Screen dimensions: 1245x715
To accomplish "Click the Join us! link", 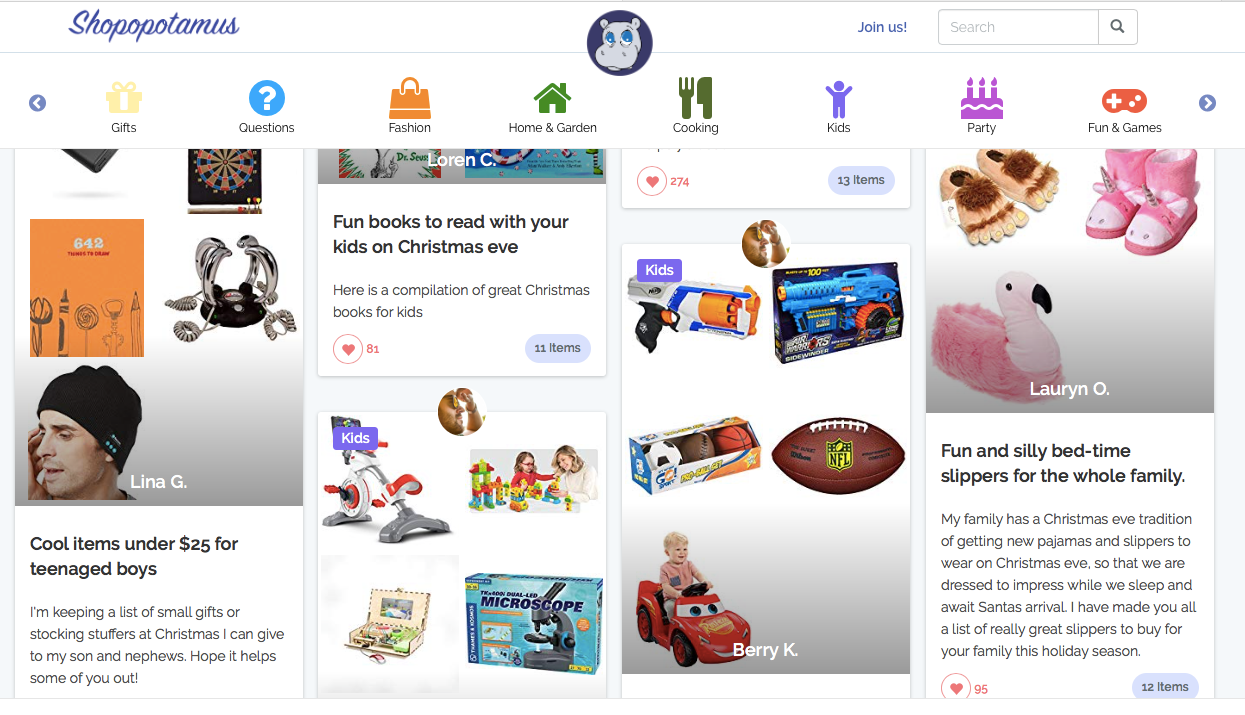I will point(882,27).
